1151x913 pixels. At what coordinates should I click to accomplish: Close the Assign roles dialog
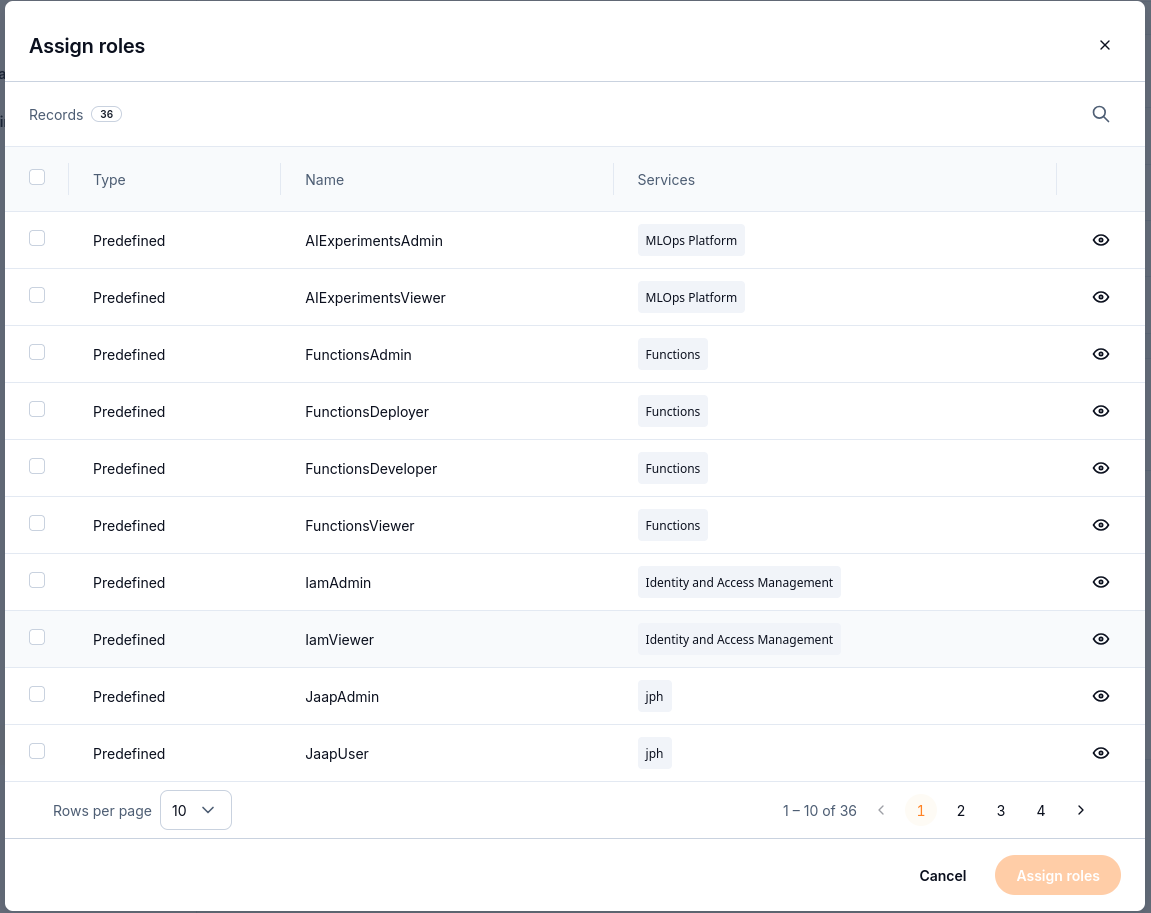(x=1104, y=46)
